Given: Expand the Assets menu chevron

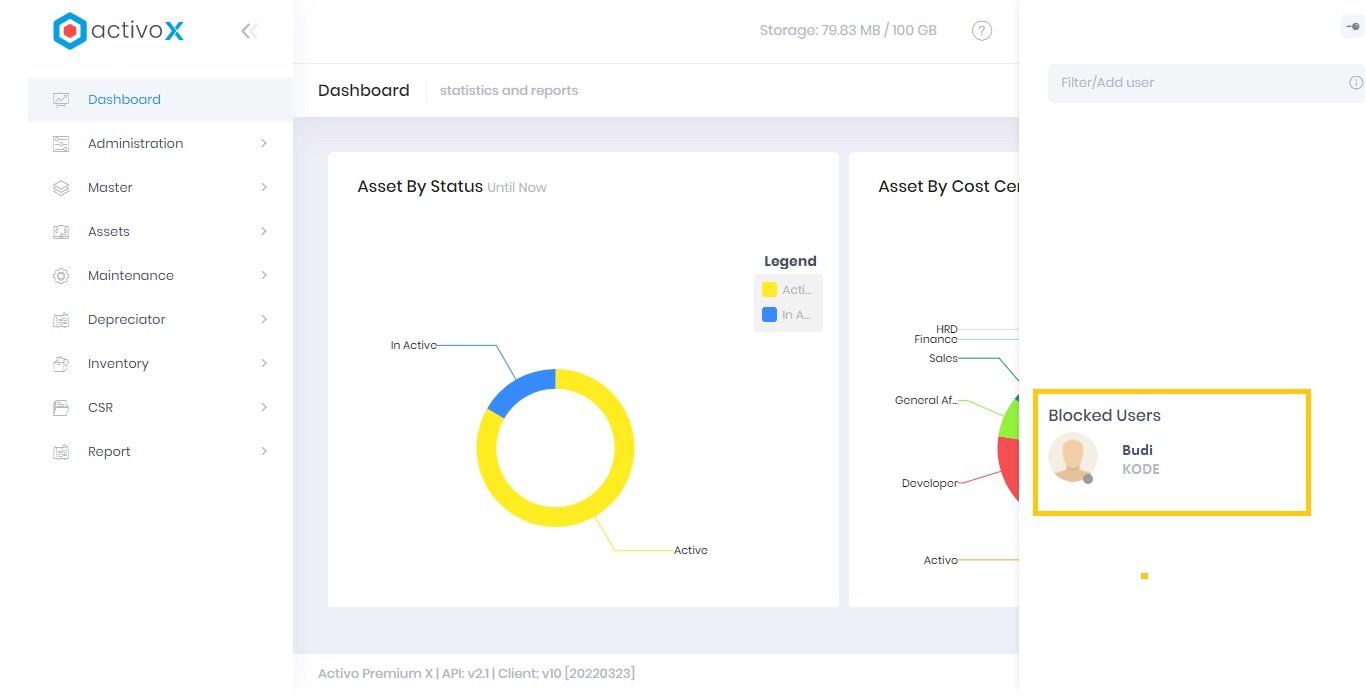Looking at the screenshot, I should tap(264, 232).
